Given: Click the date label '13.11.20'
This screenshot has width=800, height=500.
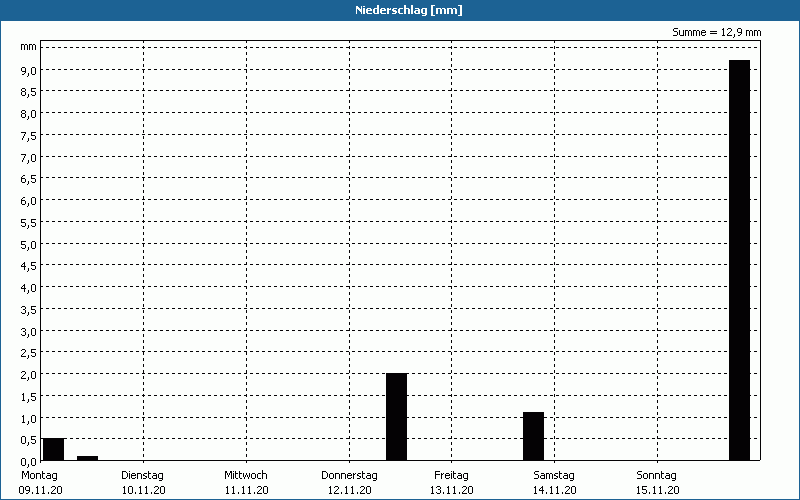Looking at the screenshot, I should tap(452, 490).
